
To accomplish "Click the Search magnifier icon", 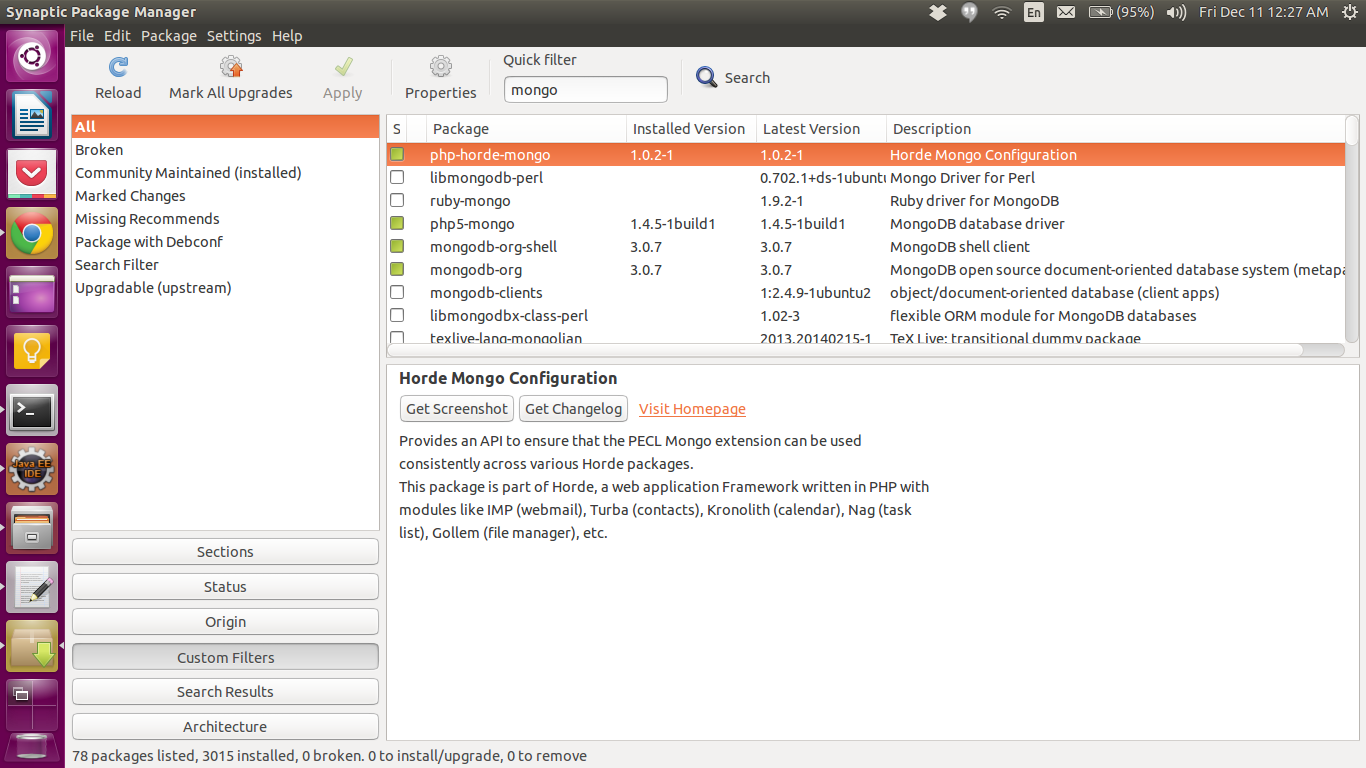I will 707,77.
